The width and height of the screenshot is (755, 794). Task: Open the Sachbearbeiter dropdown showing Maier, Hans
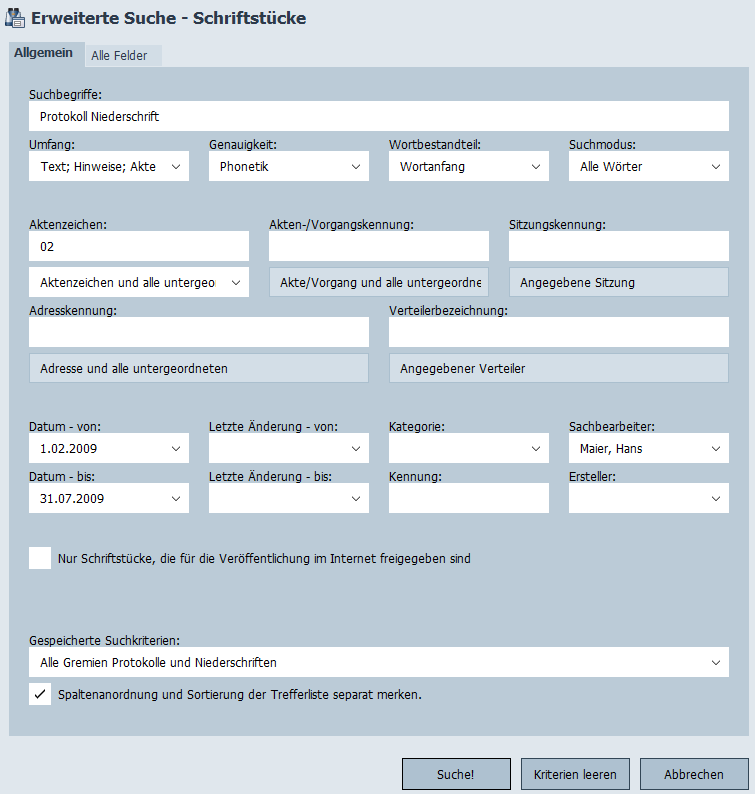tap(648, 449)
